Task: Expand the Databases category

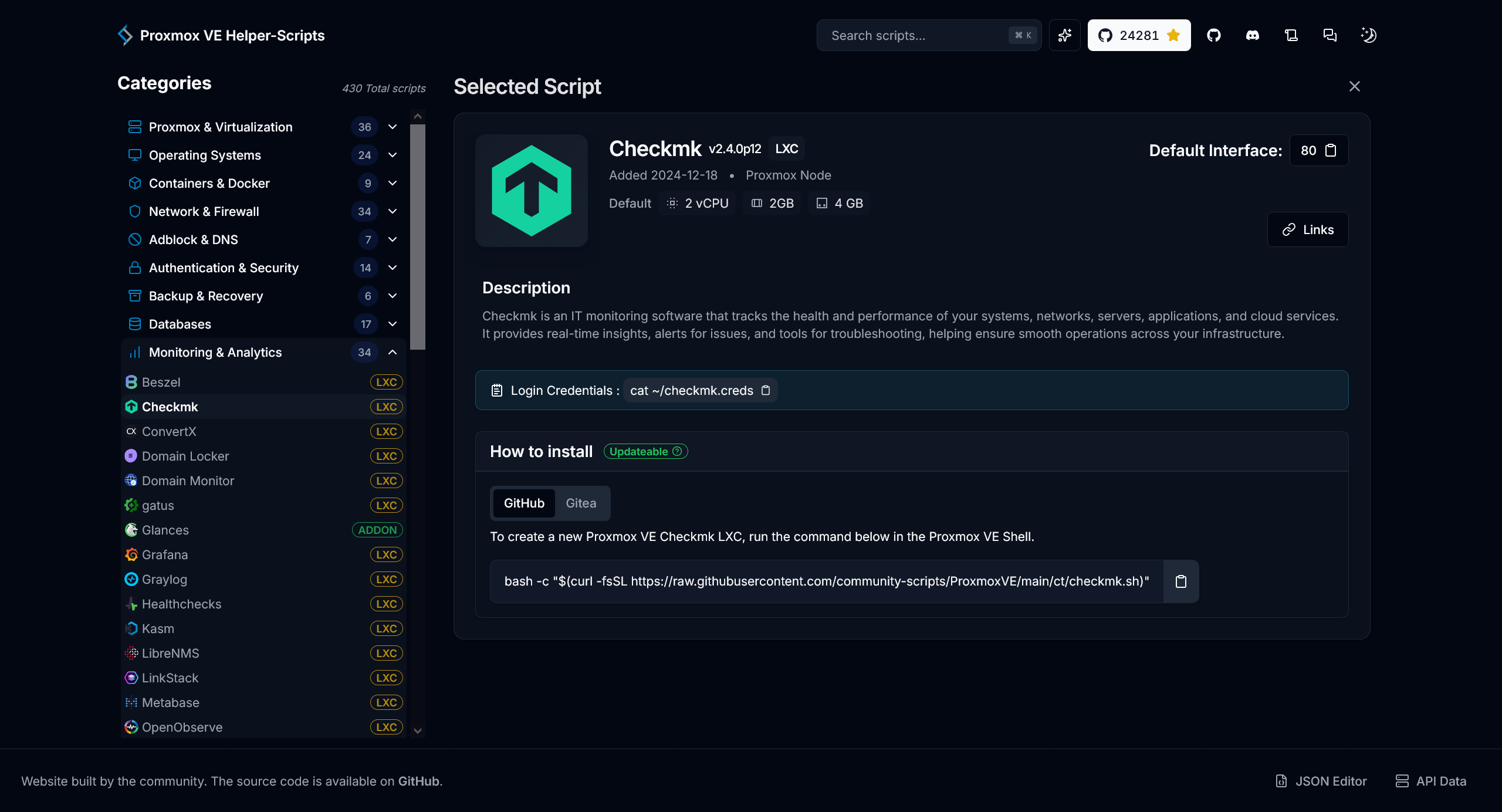Action: click(x=263, y=324)
